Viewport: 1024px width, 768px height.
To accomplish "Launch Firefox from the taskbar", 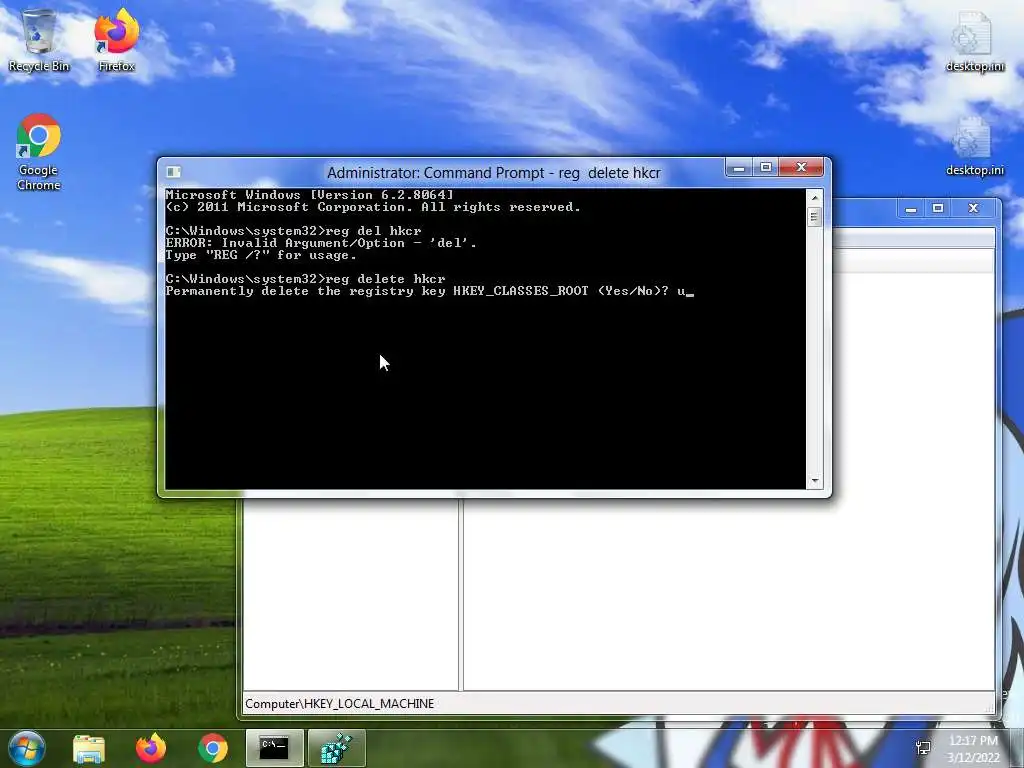I will click(151, 748).
